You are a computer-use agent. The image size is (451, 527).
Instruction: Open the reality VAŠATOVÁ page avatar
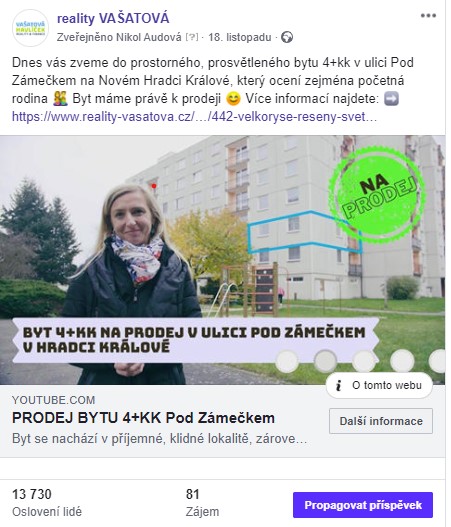(30, 28)
